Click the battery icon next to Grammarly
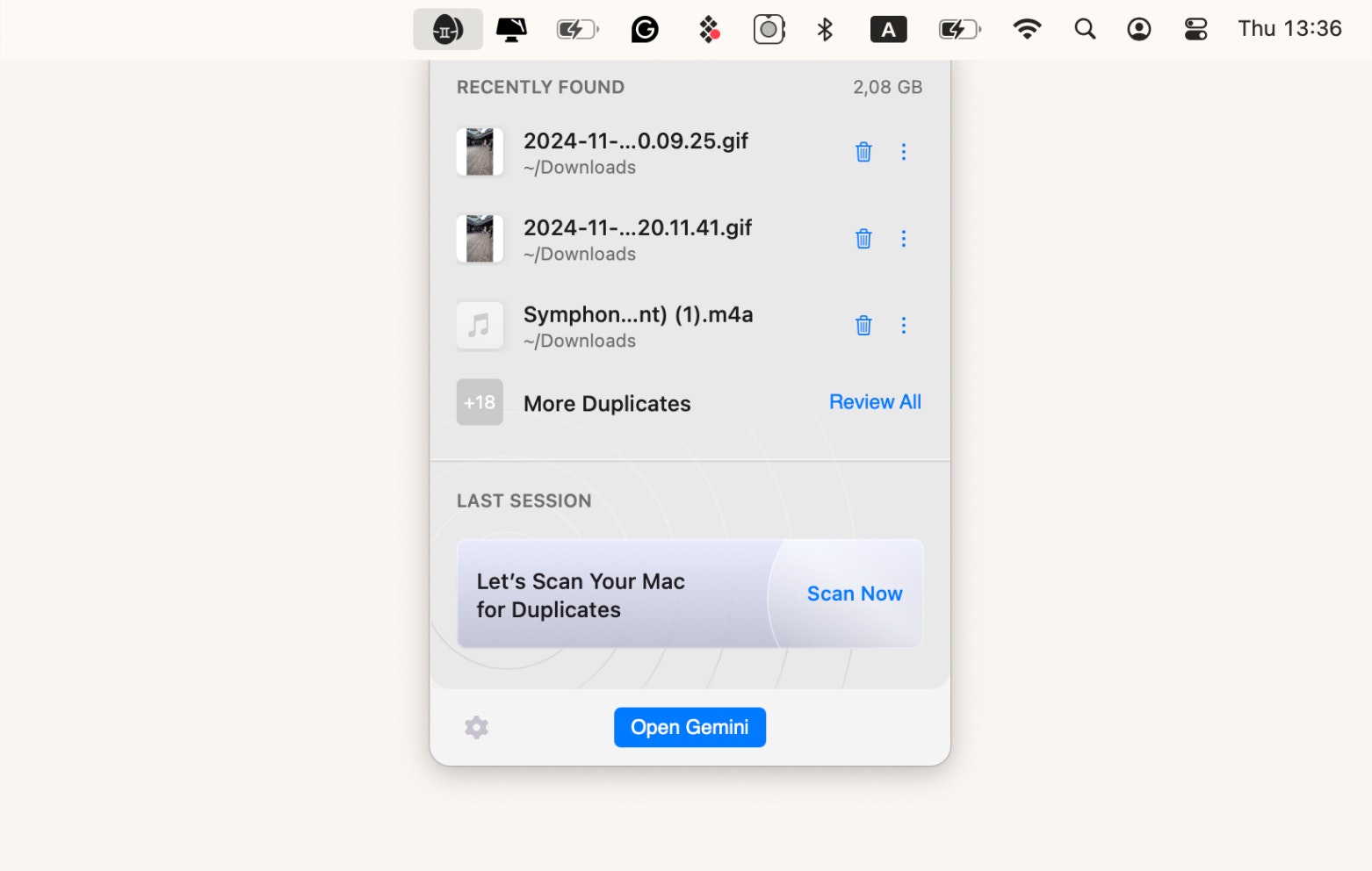The width and height of the screenshot is (1372, 871). (x=577, y=30)
